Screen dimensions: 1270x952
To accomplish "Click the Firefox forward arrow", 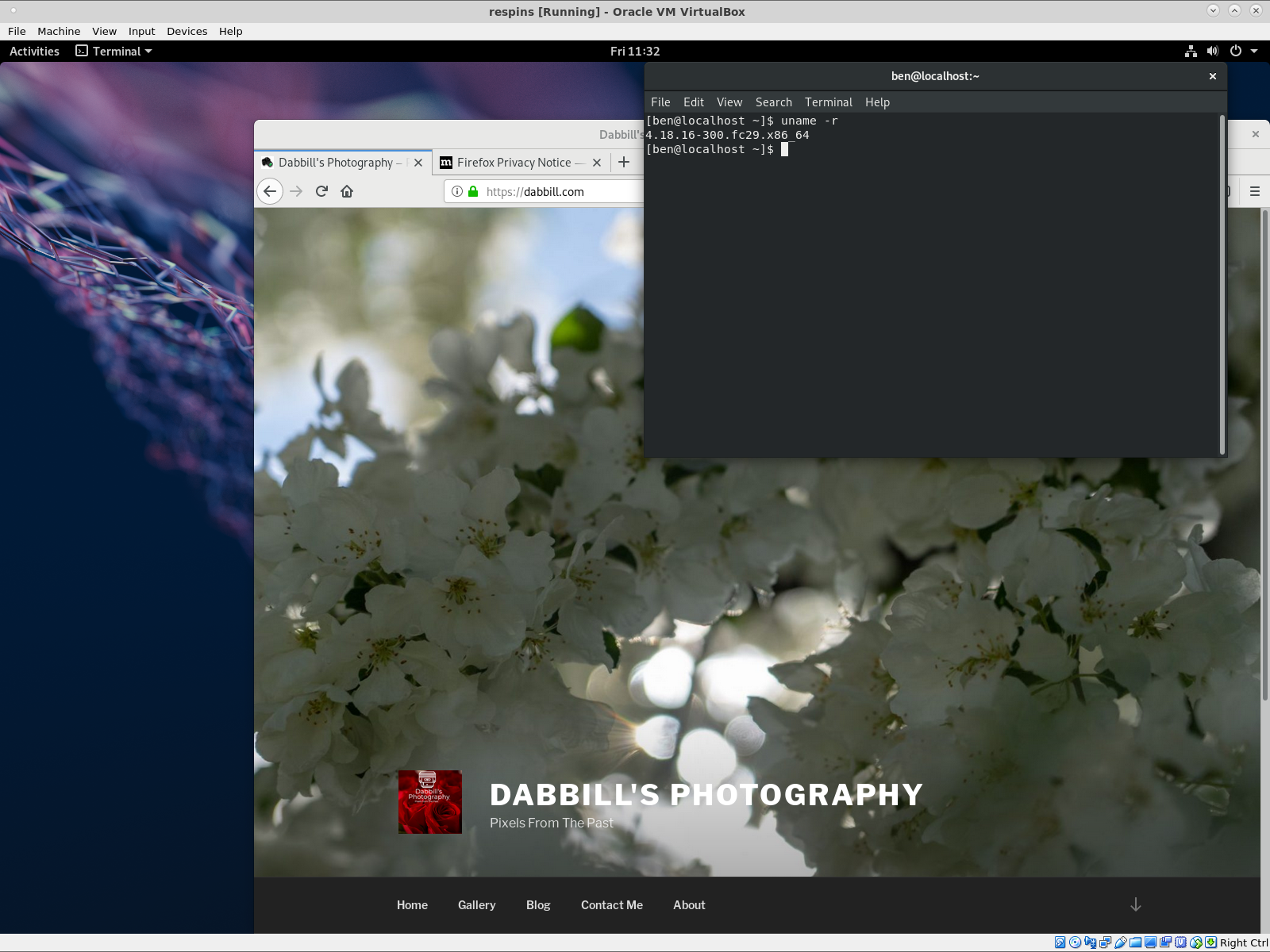I will click(296, 191).
